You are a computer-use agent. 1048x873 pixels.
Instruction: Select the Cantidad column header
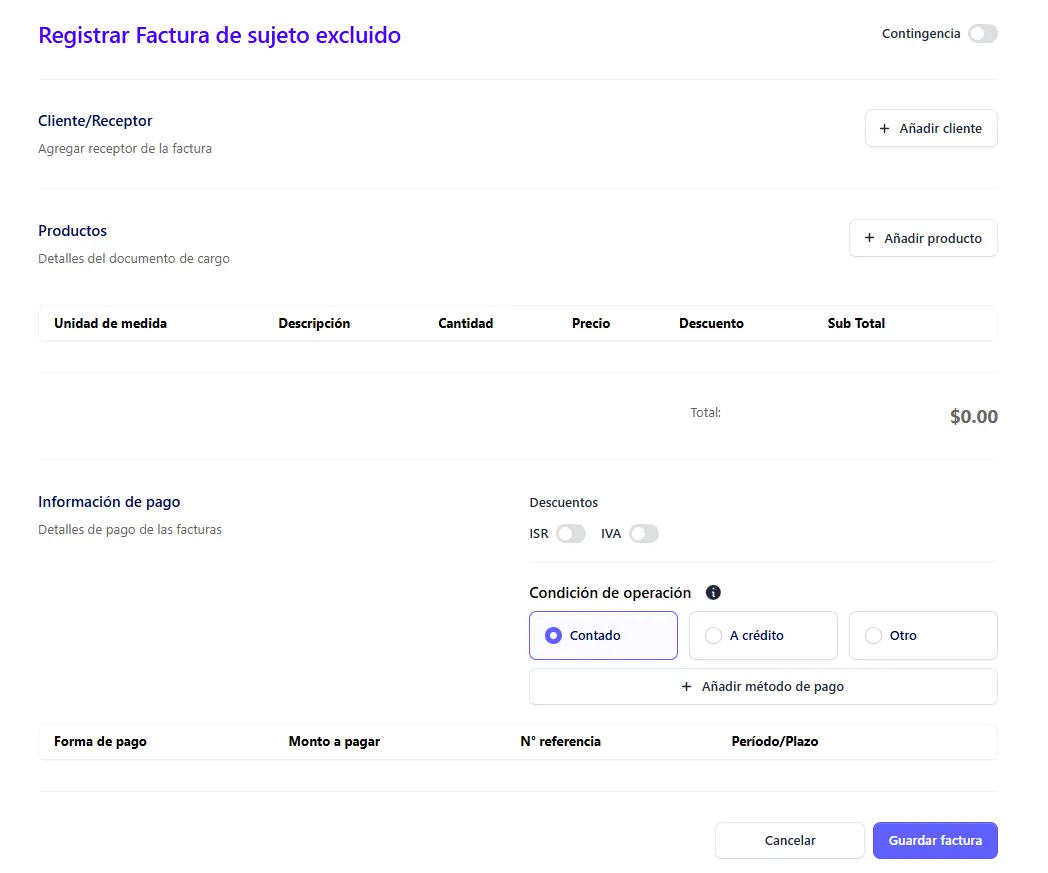tap(465, 324)
